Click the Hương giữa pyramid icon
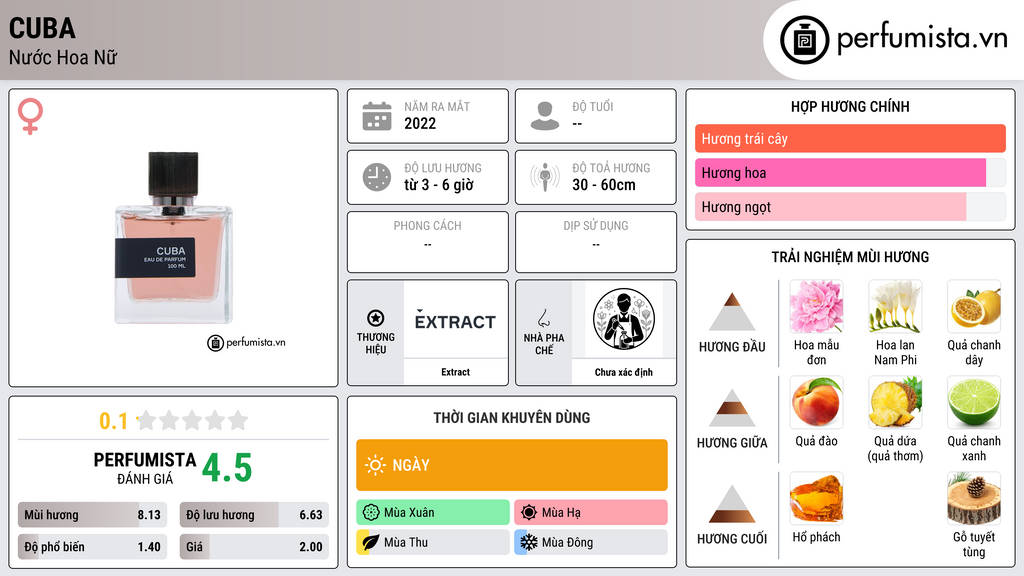1024x576 pixels. coord(732,408)
